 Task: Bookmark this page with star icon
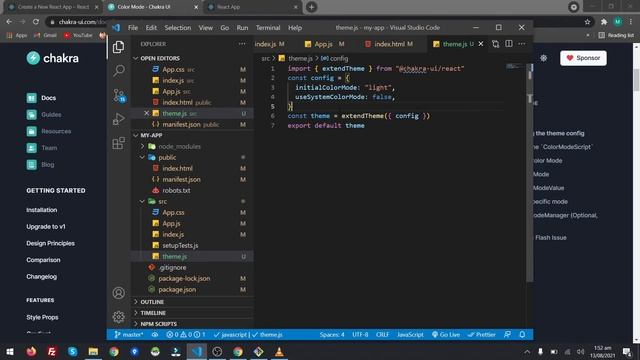tap(587, 22)
